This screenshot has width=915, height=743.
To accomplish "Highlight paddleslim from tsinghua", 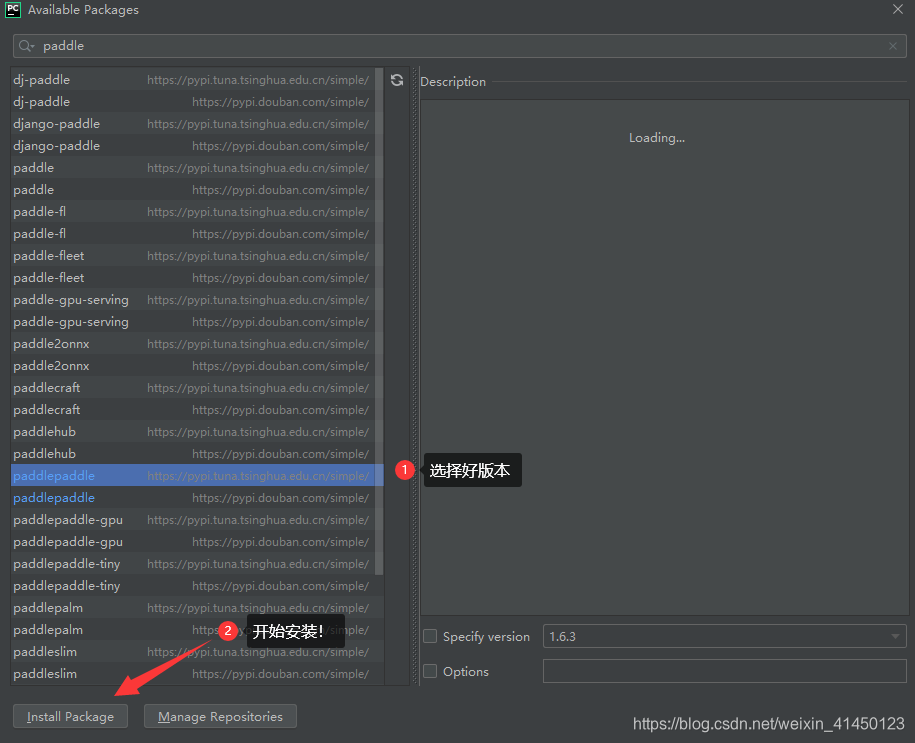I will 197,652.
